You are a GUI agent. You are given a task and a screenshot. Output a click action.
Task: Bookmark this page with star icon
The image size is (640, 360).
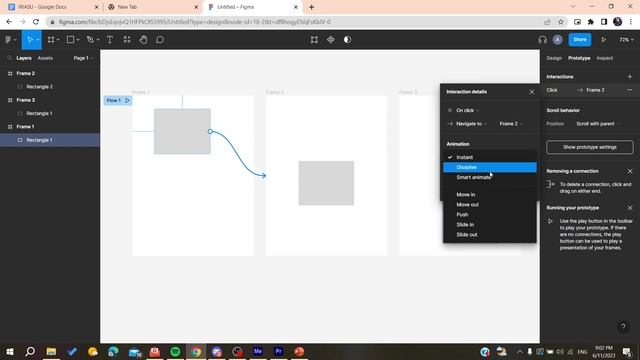(561, 22)
